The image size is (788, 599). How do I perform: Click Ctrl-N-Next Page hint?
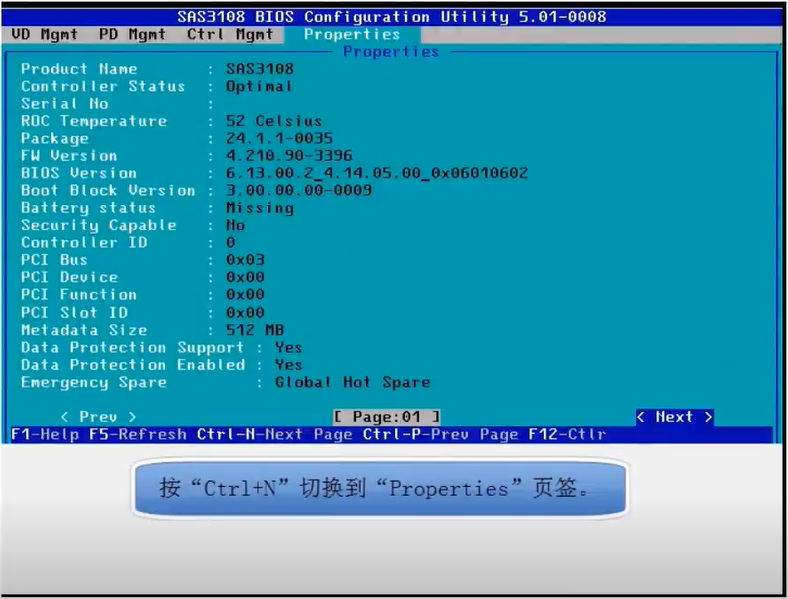coord(274,434)
